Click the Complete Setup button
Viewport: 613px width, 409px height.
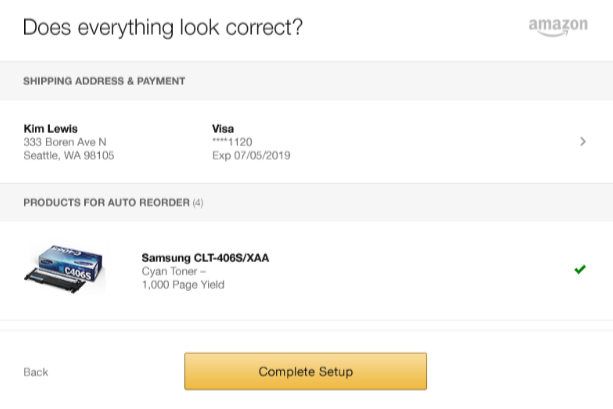tap(305, 371)
